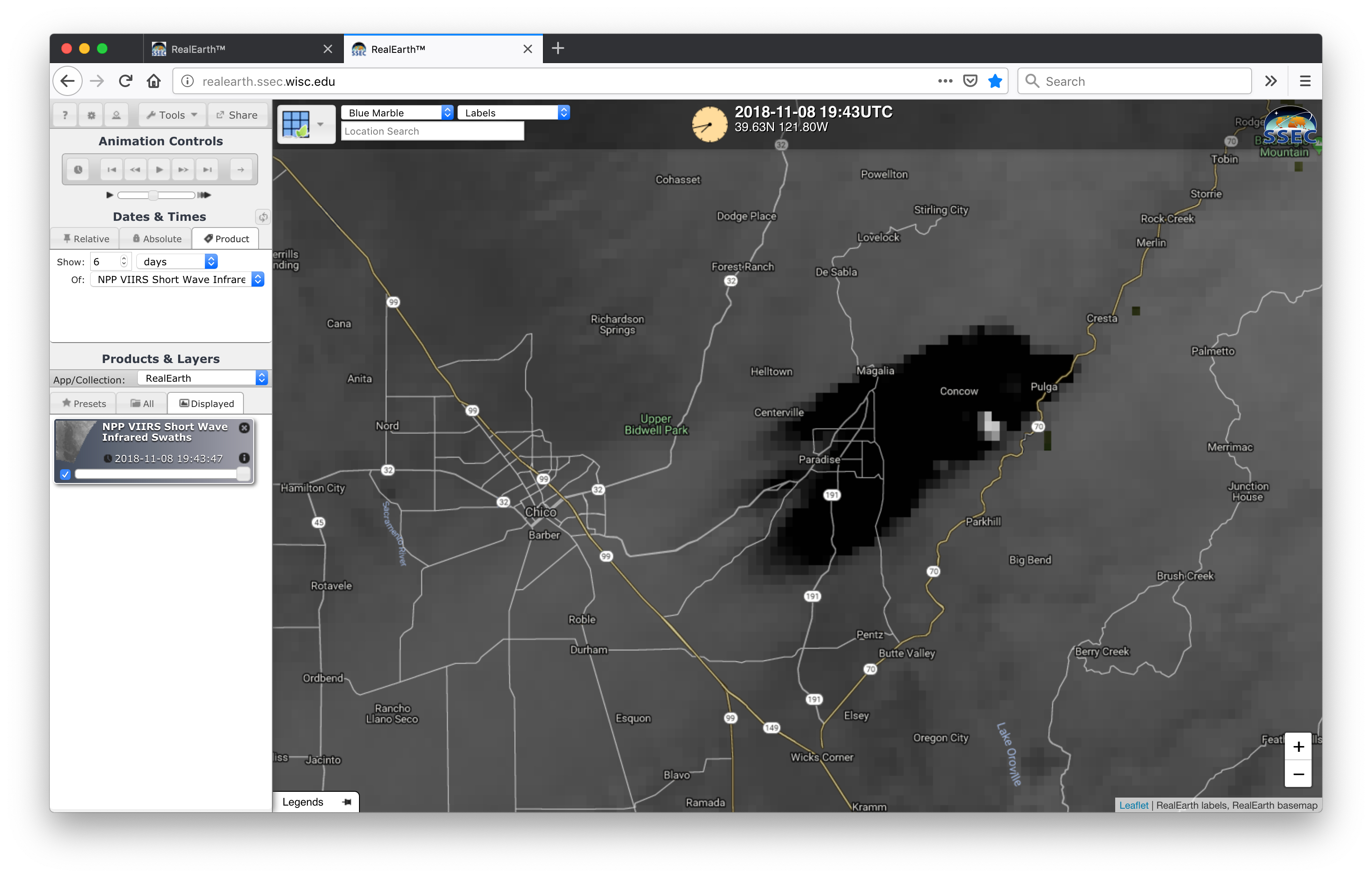Click the user account icon button

(116, 115)
